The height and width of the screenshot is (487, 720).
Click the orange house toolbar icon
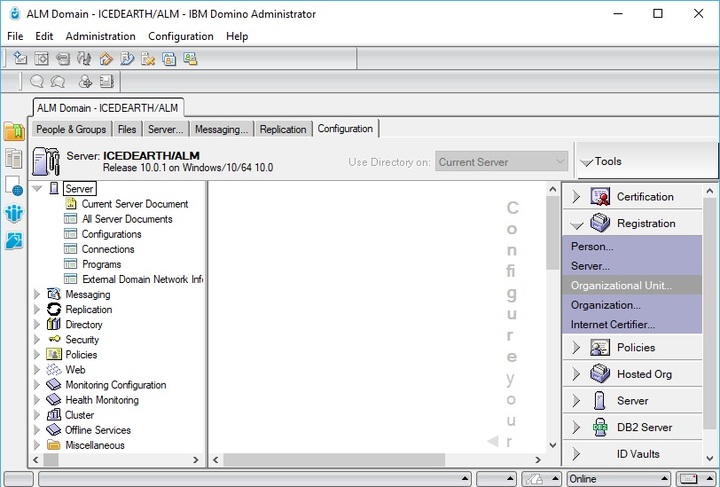click(x=106, y=58)
